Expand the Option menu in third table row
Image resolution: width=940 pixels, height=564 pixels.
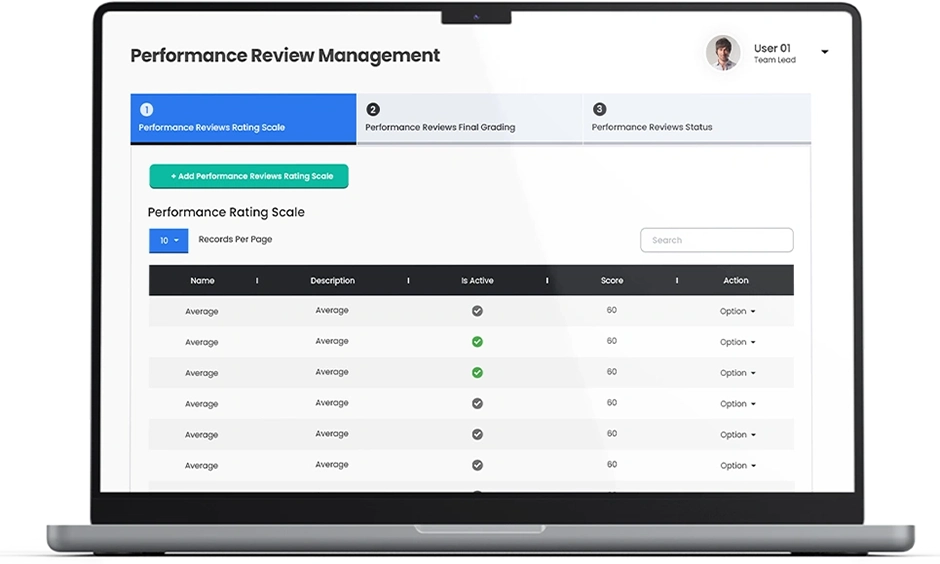tap(737, 373)
